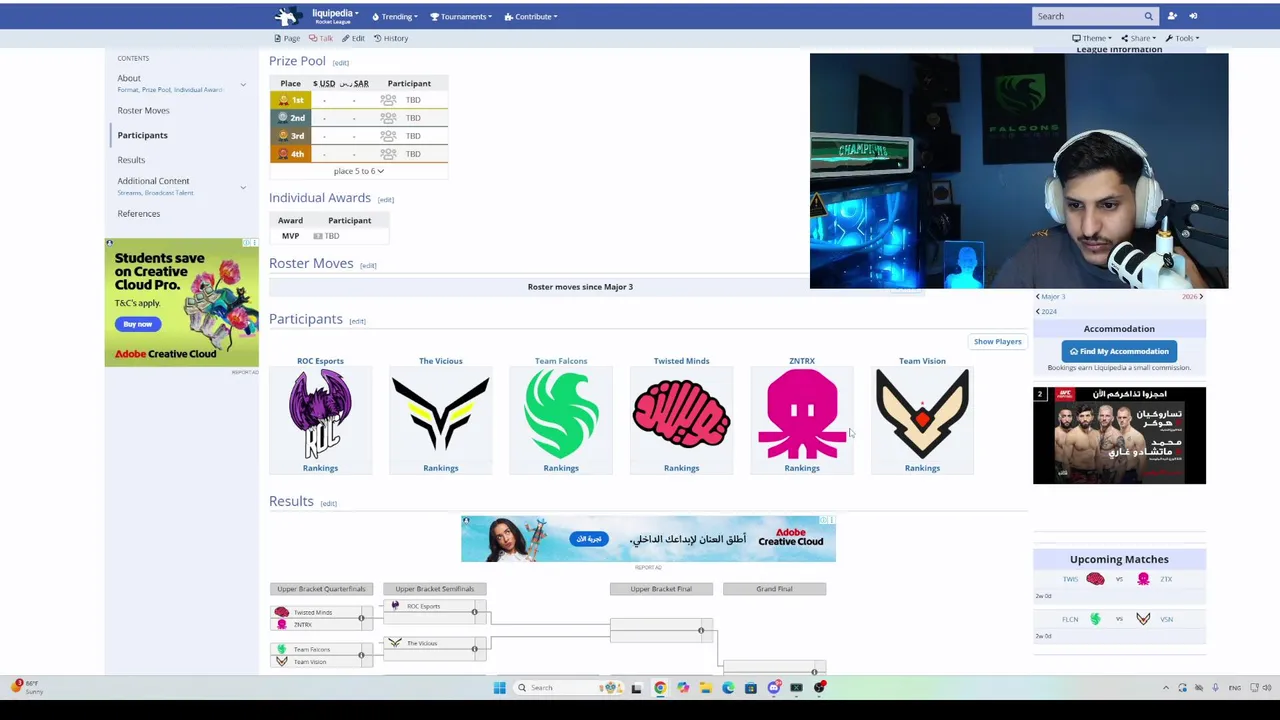Edit the Results section
This screenshot has height=720, width=1280.
click(328, 503)
